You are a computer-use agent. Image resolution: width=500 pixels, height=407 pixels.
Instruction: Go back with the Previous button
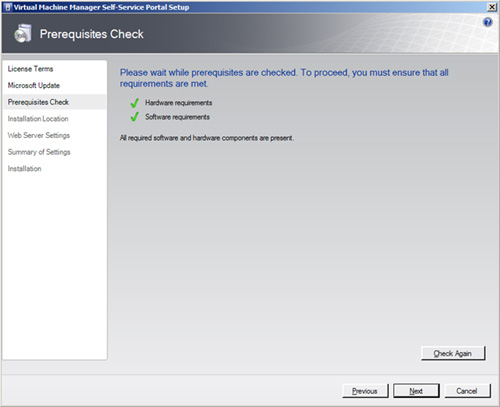365,391
